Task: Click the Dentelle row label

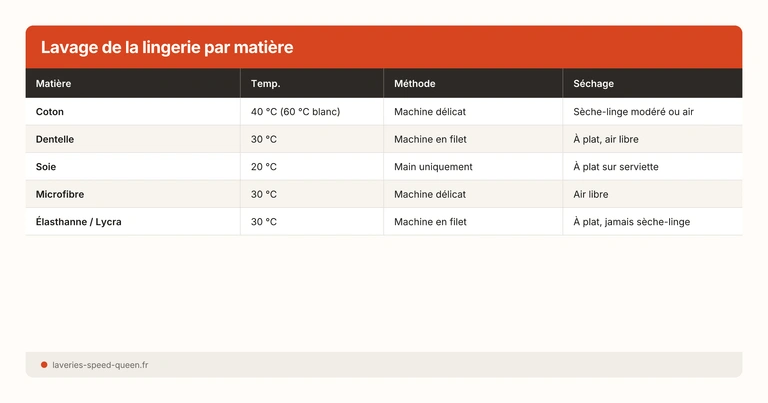Action: (x=55, y=139)
